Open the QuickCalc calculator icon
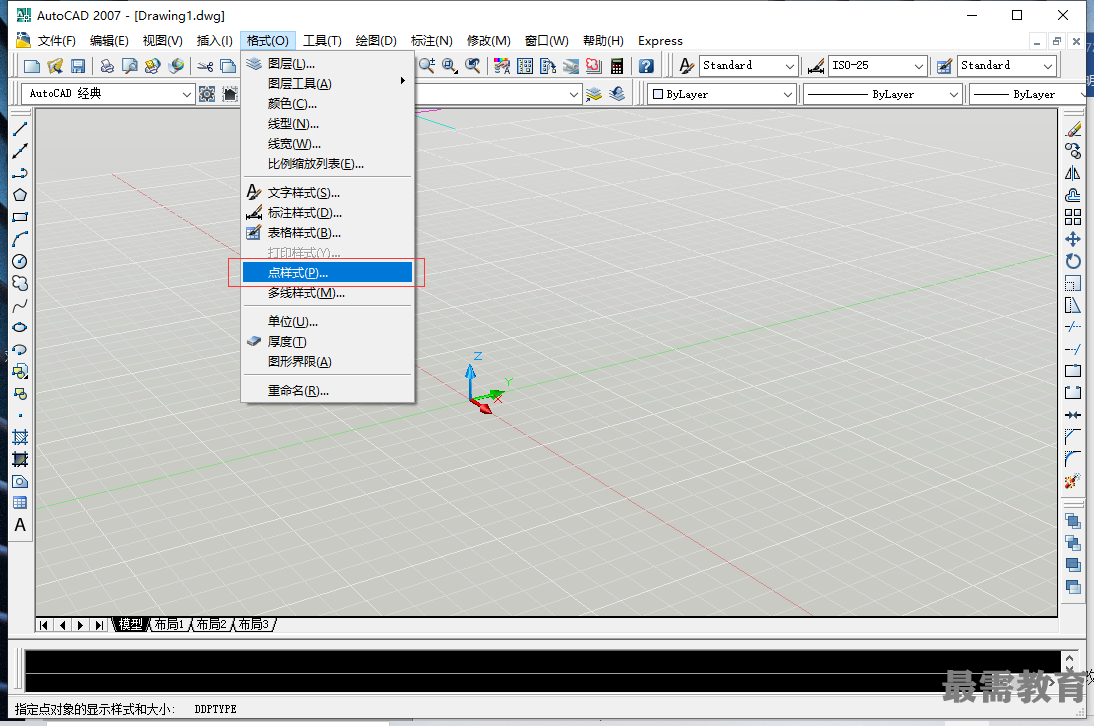The image size is (1094, 726). (x=617, y=66)
